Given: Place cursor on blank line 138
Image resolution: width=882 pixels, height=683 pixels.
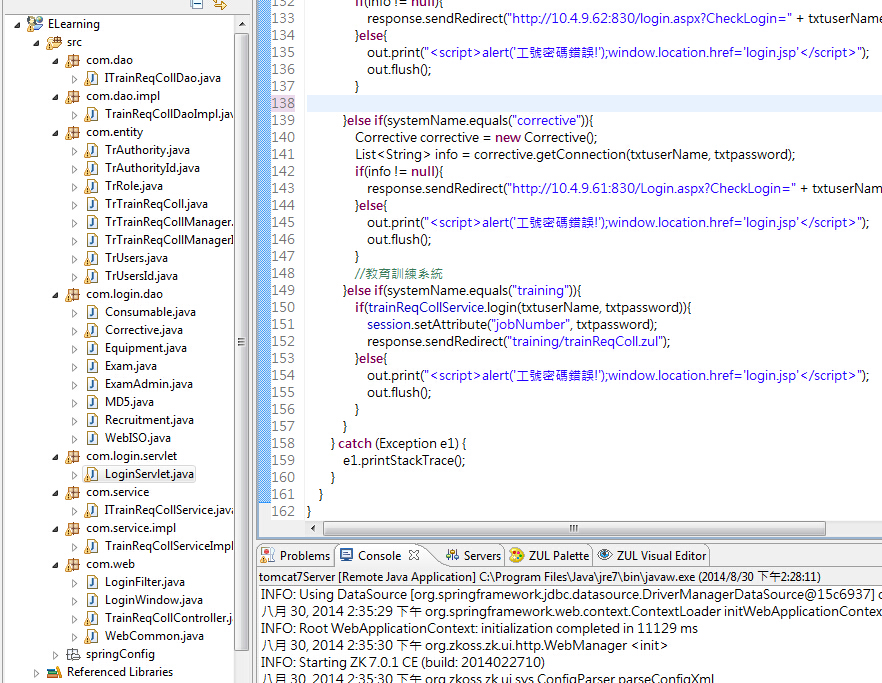Looking at the screenshot, I should tap(594, 103).
